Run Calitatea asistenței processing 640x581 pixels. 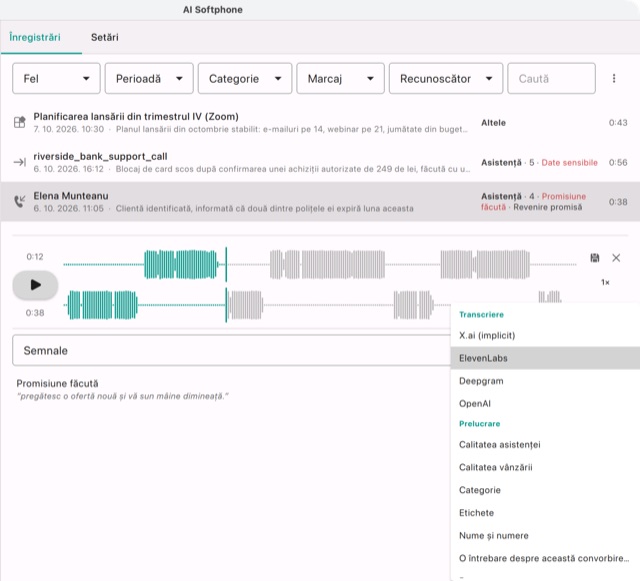click(545, 444)
